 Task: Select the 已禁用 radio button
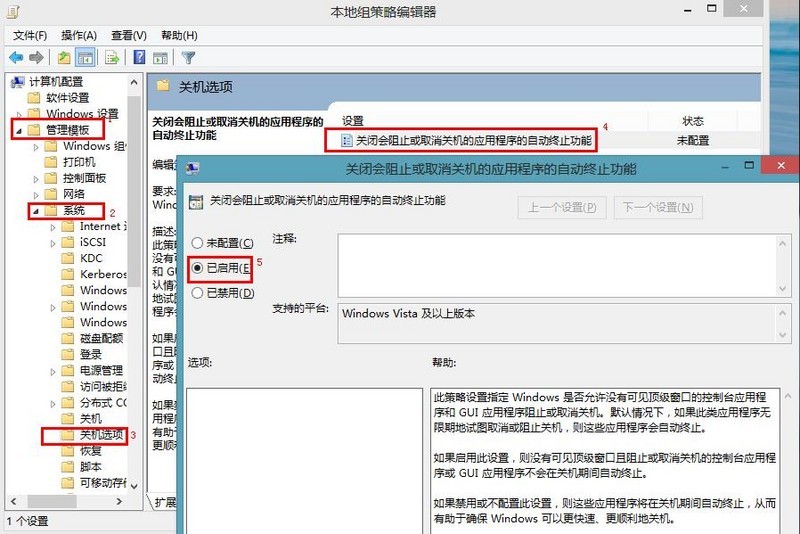coord(197,293)
